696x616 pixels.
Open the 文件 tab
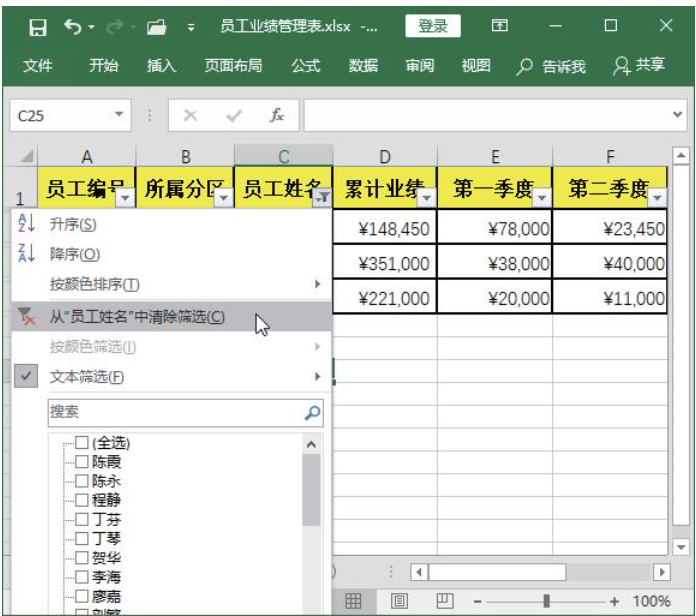point(38,66)
